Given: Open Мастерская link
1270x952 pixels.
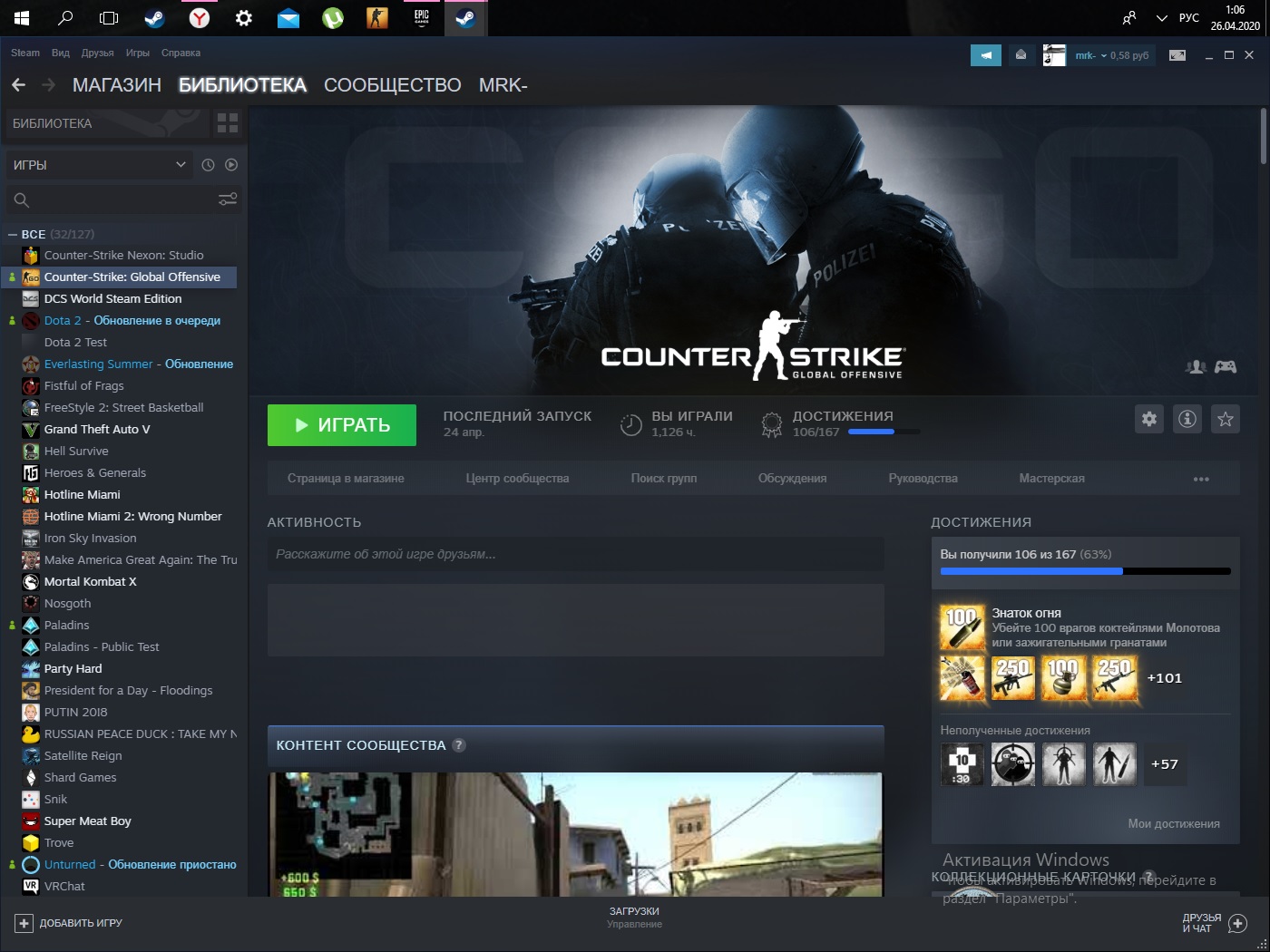Looking at the screenshot, I should tap(1051, 479).
